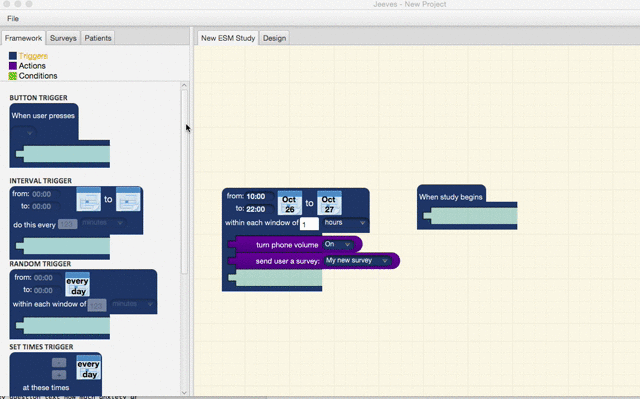This screenshot has width=640, height=399.
Task: Click the Button Trigger palette block
Action: (x=59, y=135)
